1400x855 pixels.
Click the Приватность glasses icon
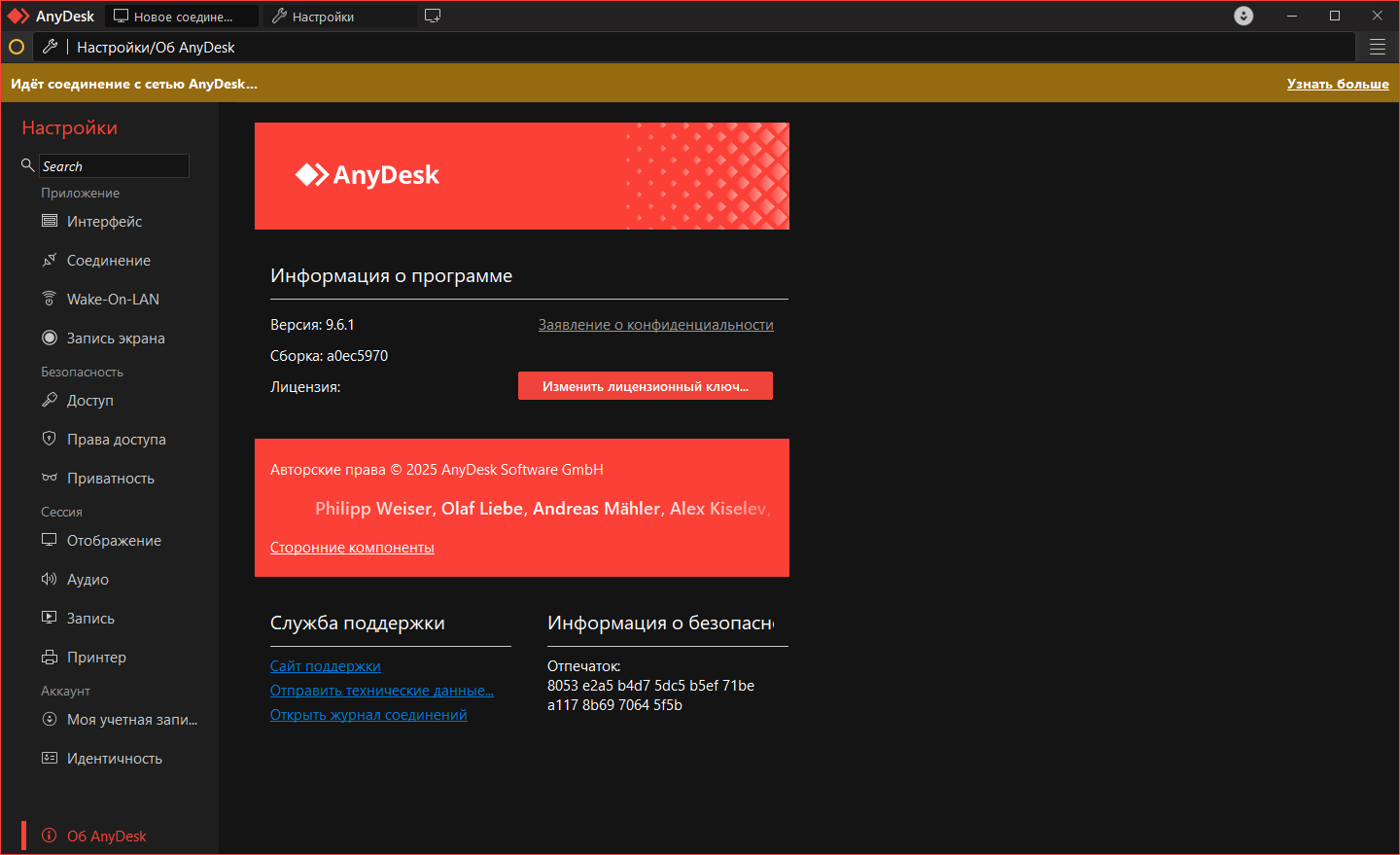click(x=50, y=478)
